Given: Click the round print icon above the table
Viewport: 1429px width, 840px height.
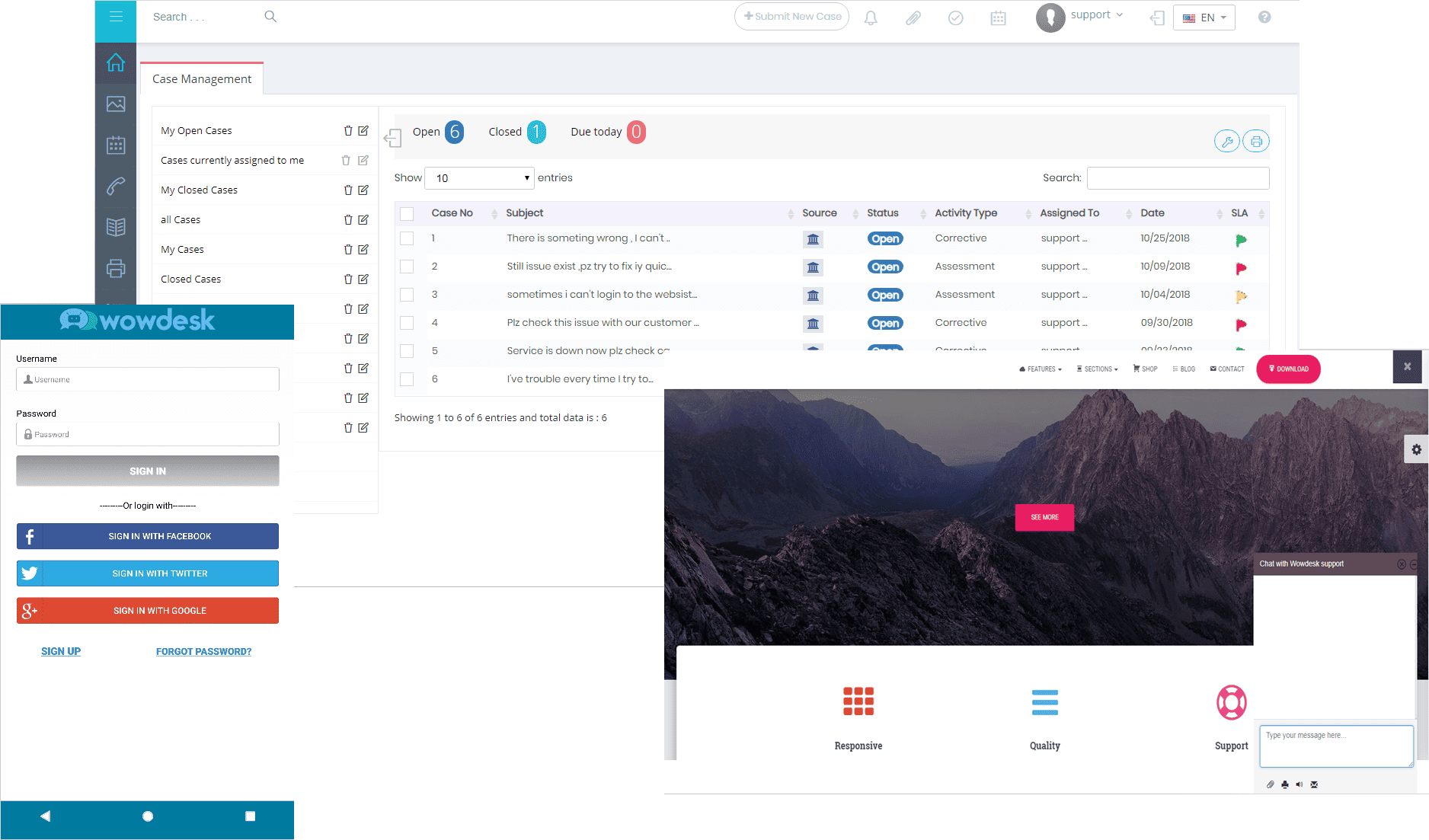Looking at the screenshot, I should coord(1256,141).
